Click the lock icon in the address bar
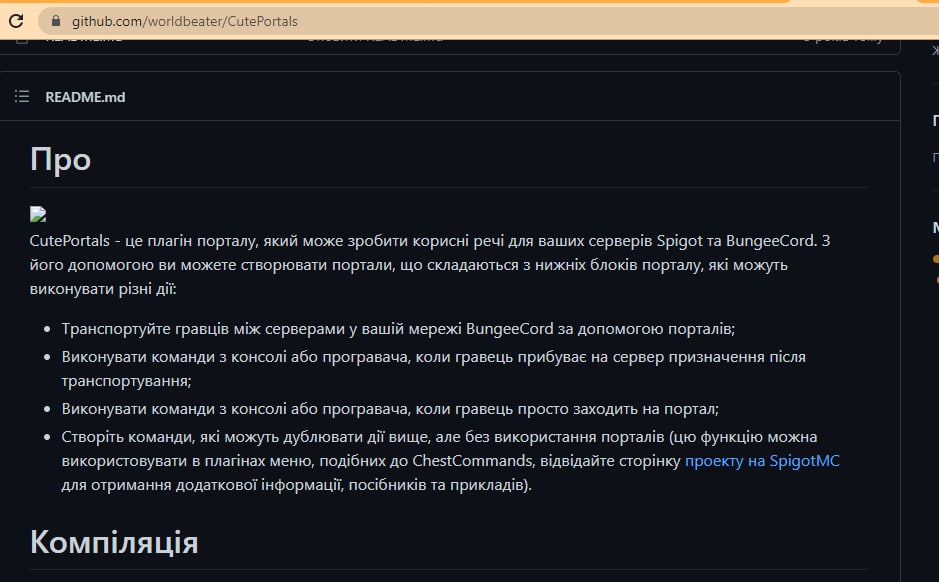Viewport: 939px width, 582px height. [x=56, y=21]
